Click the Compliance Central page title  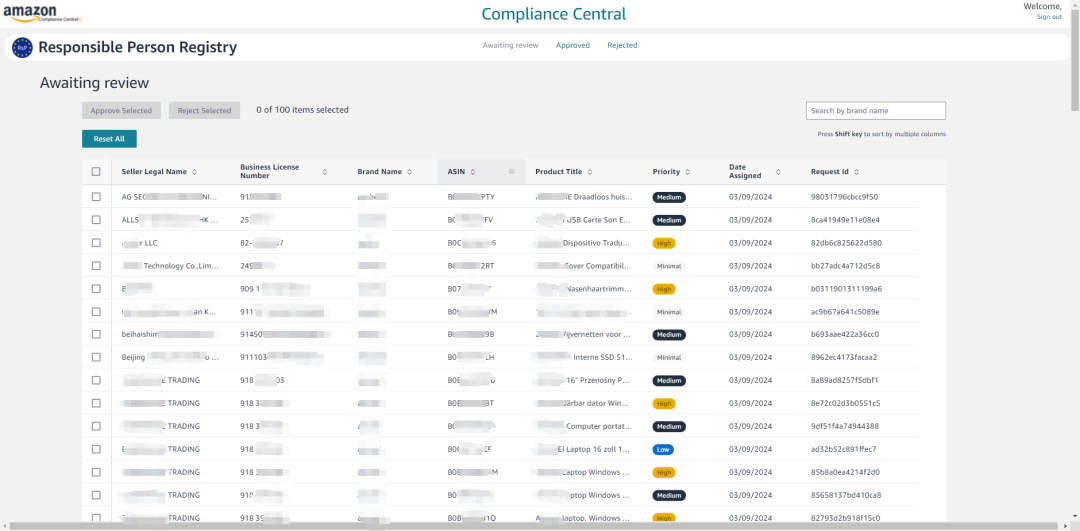point(554,14)
